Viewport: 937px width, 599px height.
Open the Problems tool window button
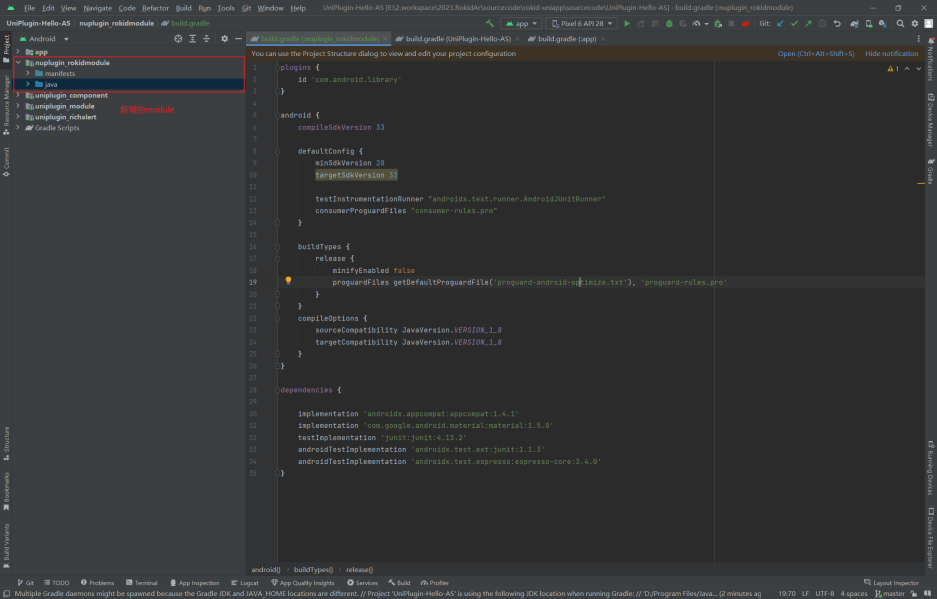point(97,583)
